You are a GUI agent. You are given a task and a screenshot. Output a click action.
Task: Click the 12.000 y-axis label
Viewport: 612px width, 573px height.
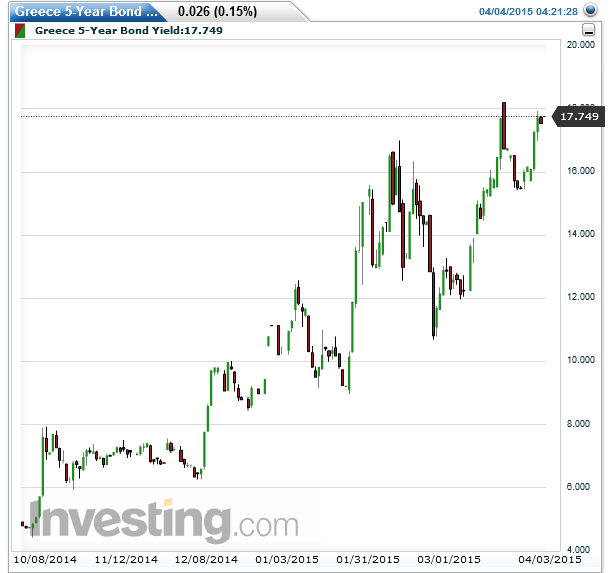pos(581,297)
